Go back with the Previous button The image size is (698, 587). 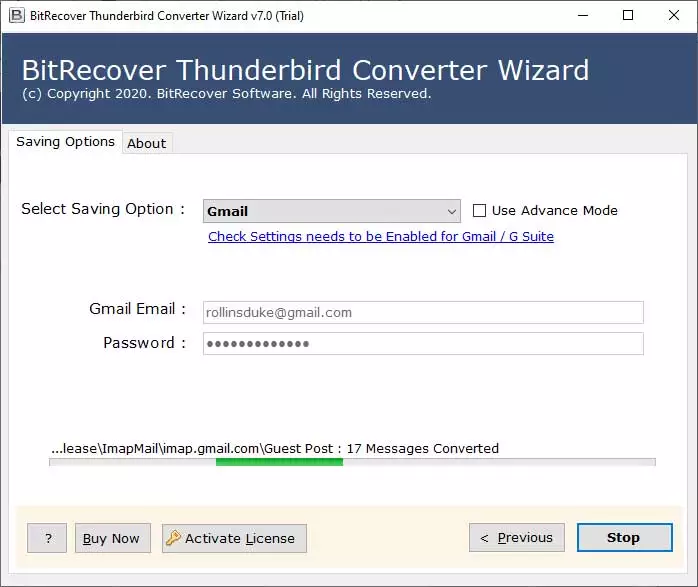click(x=517, y=538)
